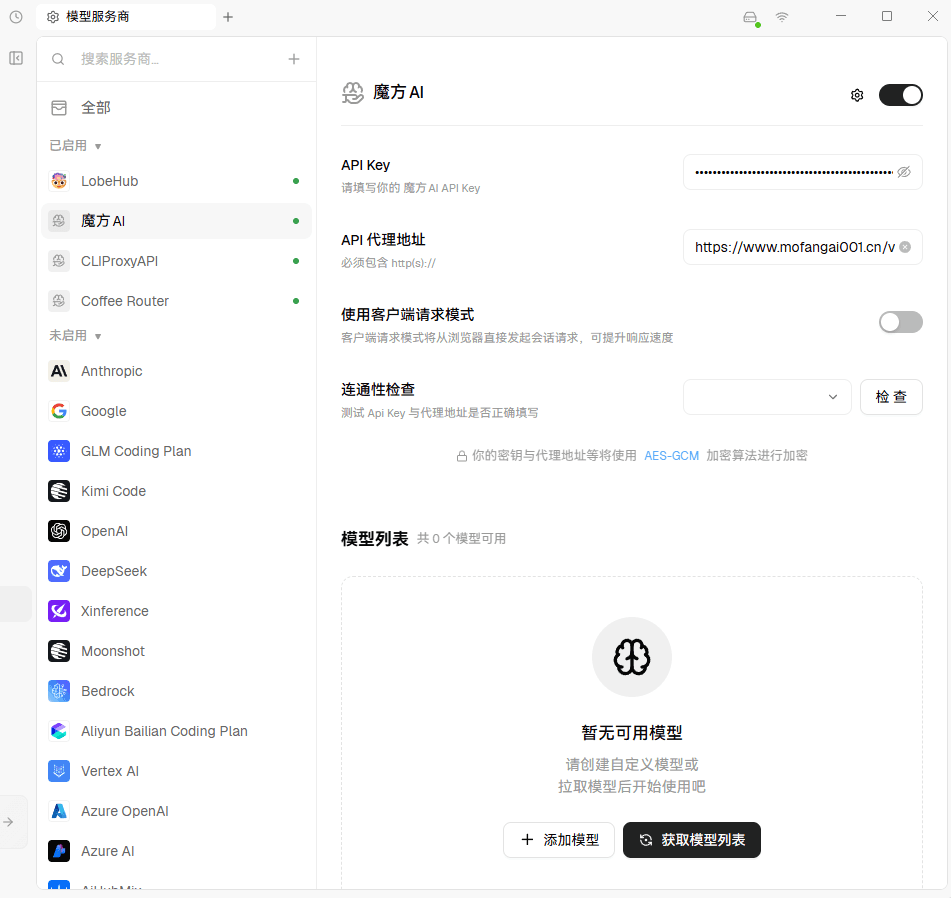Viewport: 951px width, 898px height.
Task: Click 添加模型 button
Action: [559, 840]
